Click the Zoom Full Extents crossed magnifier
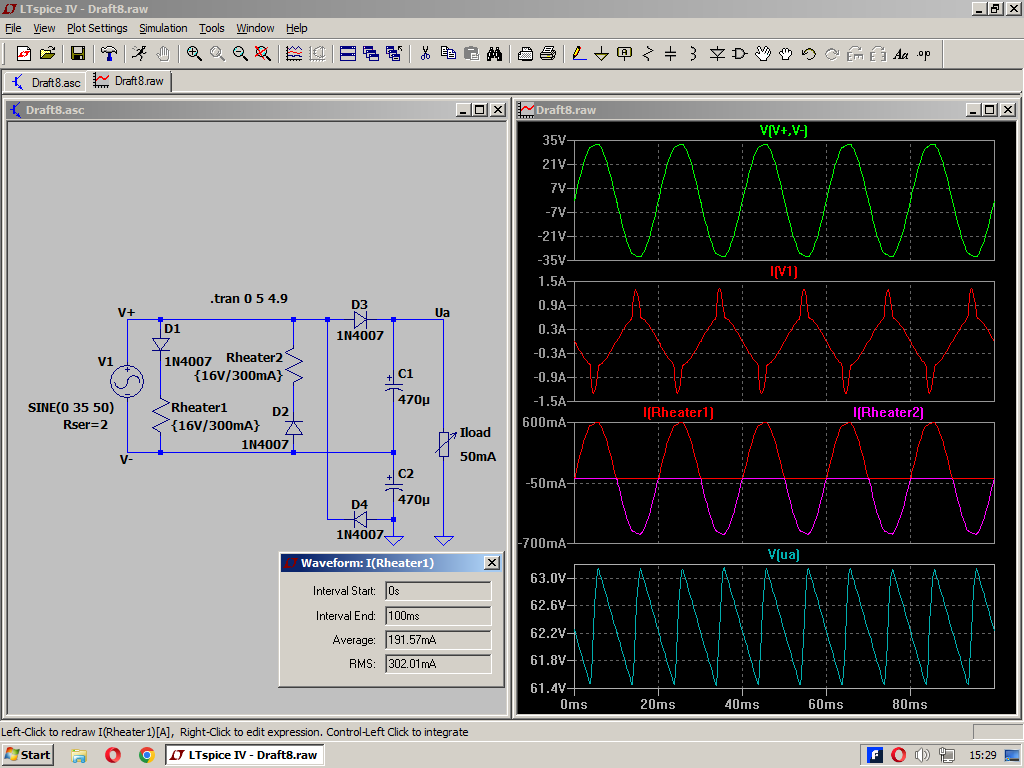The width and height of the screenshot is (1024, 768). click(263, 54)
